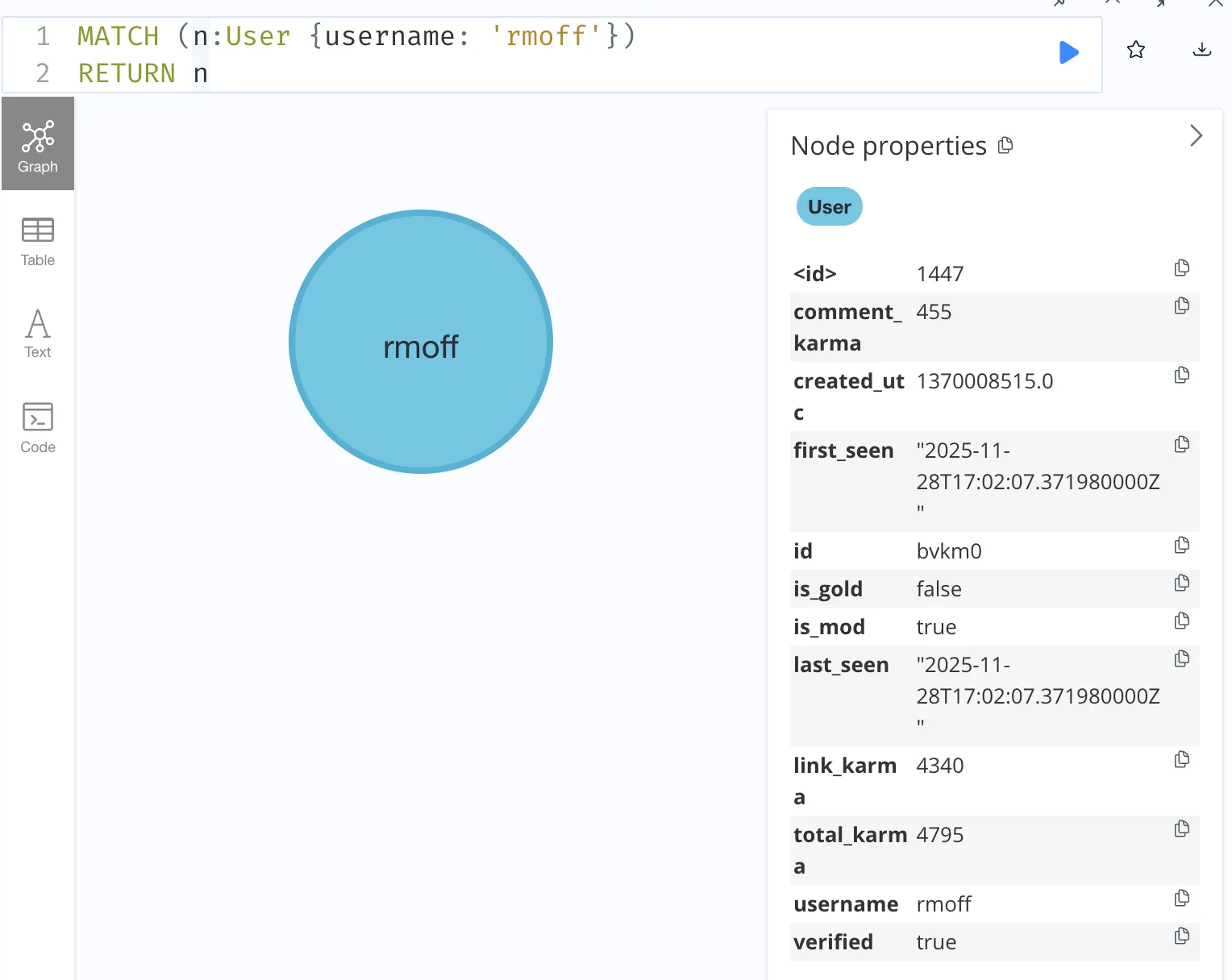This screenshot has height=980, width=1232.
Task: Switch to Graph view
Action: 38,145
